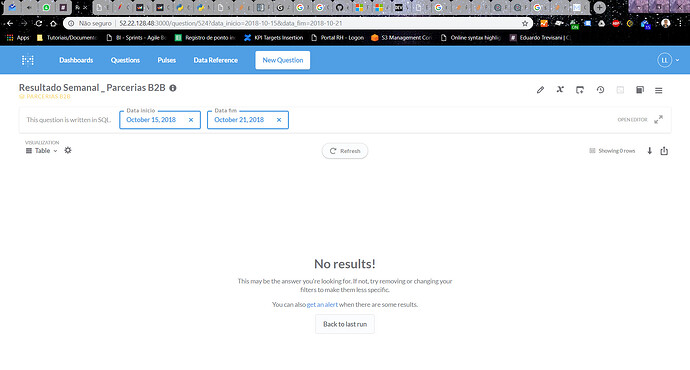Open Questions in the navigation bar
The width and height of the screenshot is (690, 370).
coord(125,60)
